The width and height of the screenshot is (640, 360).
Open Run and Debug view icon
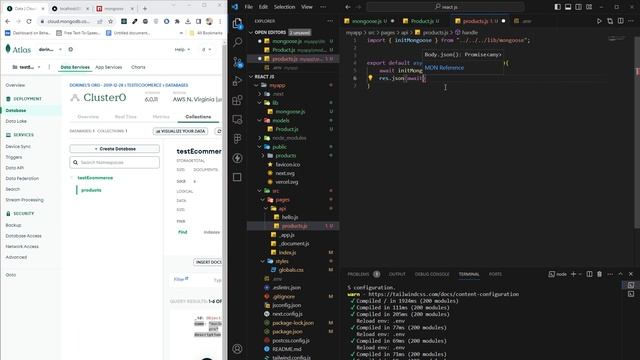coord(237,81)
